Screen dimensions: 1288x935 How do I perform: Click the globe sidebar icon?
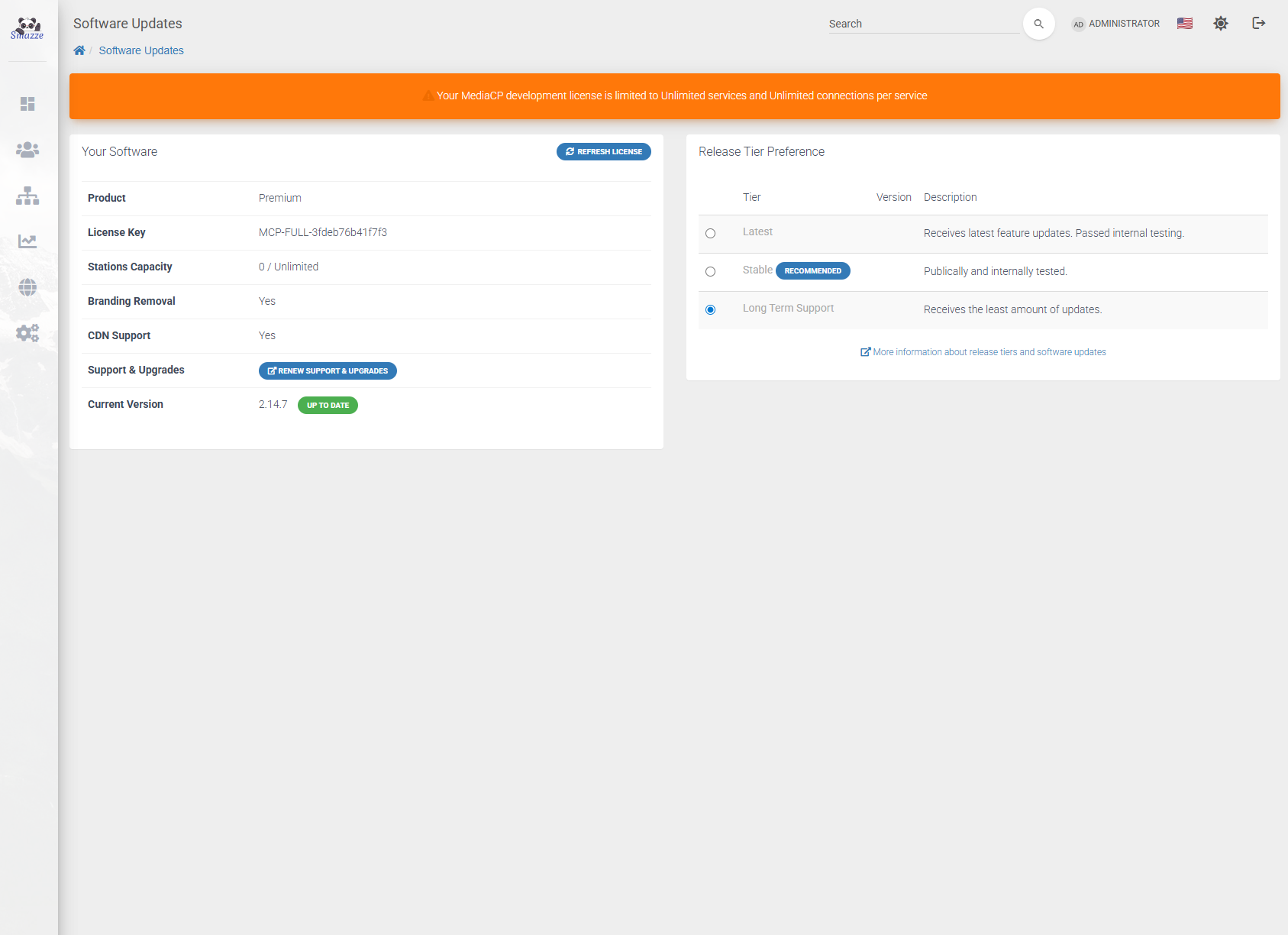tap(27, 287)
